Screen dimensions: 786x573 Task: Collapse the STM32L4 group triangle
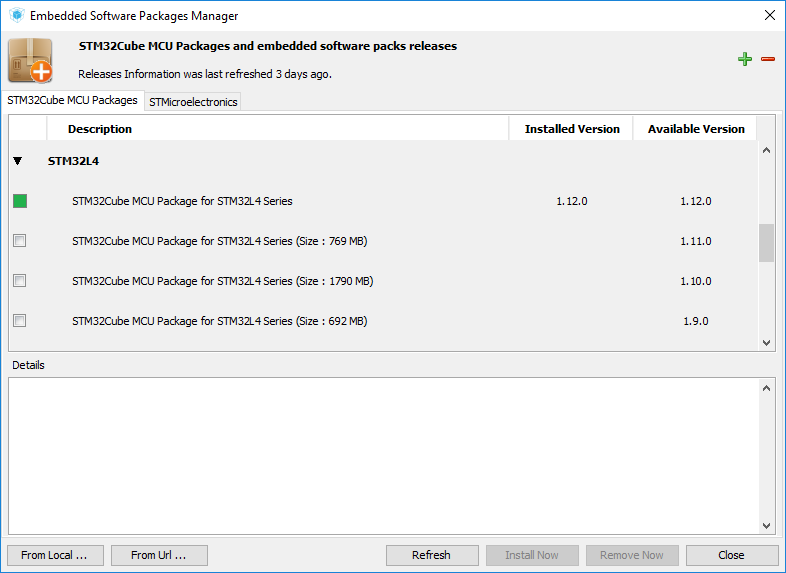click(18, 161)
